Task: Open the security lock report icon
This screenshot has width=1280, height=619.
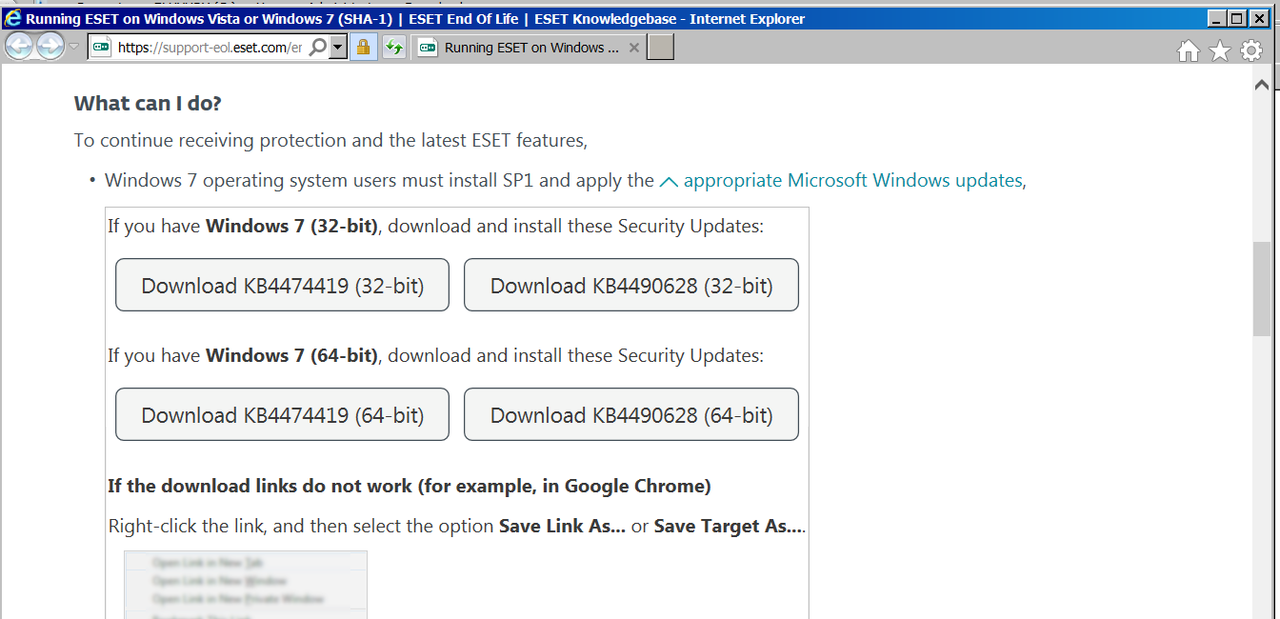Action: (363, 47)
